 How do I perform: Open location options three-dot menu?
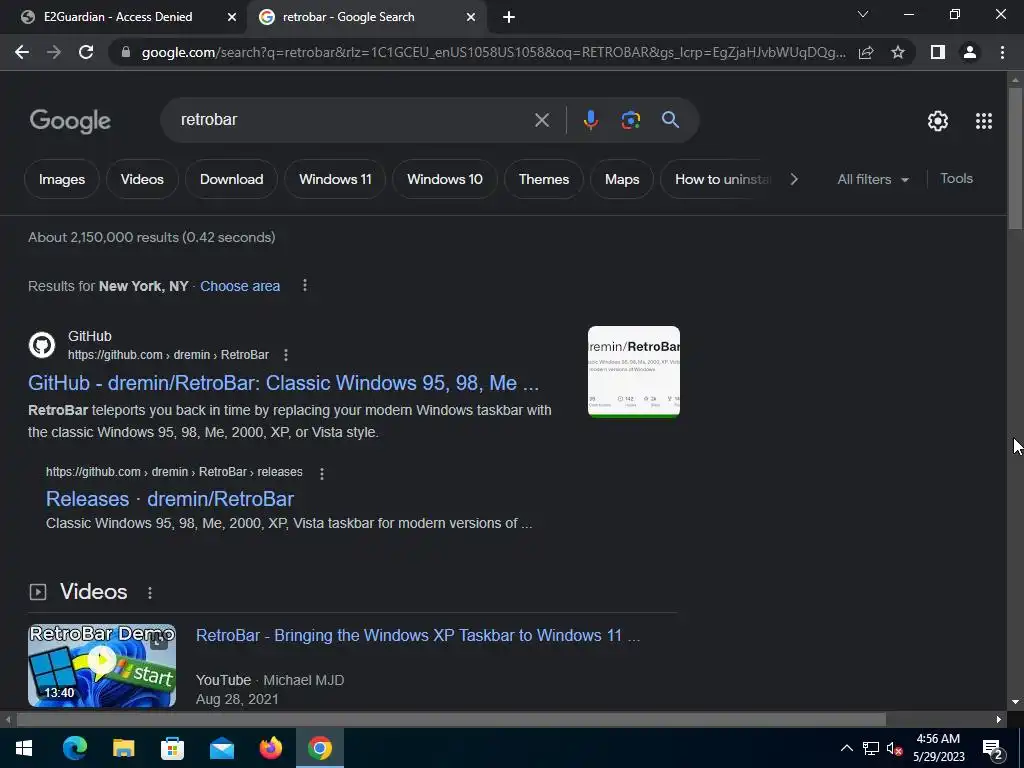[304, 285]
